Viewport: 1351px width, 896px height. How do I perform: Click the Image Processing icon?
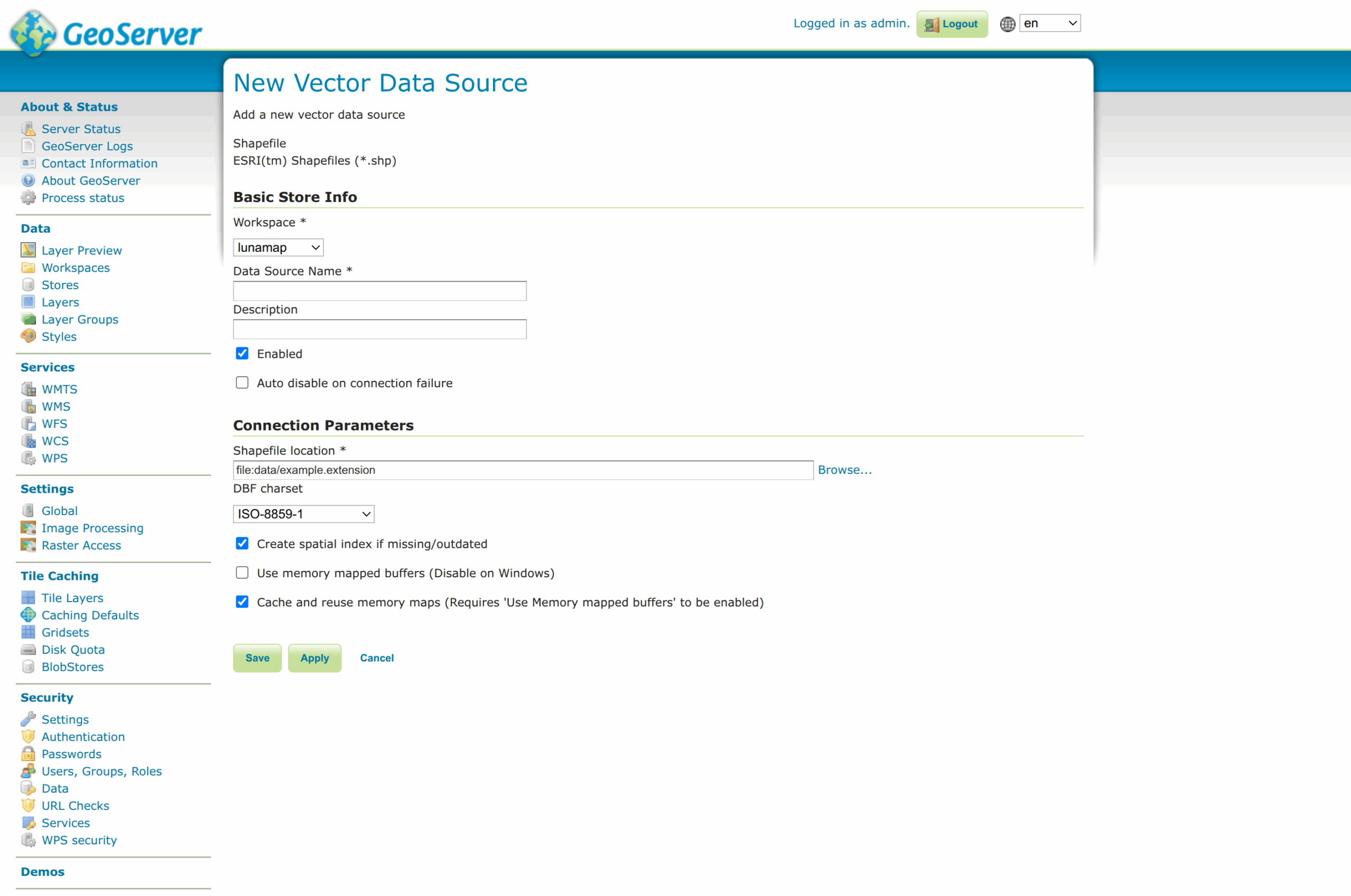pyautogui.click(x=28, y=528)
